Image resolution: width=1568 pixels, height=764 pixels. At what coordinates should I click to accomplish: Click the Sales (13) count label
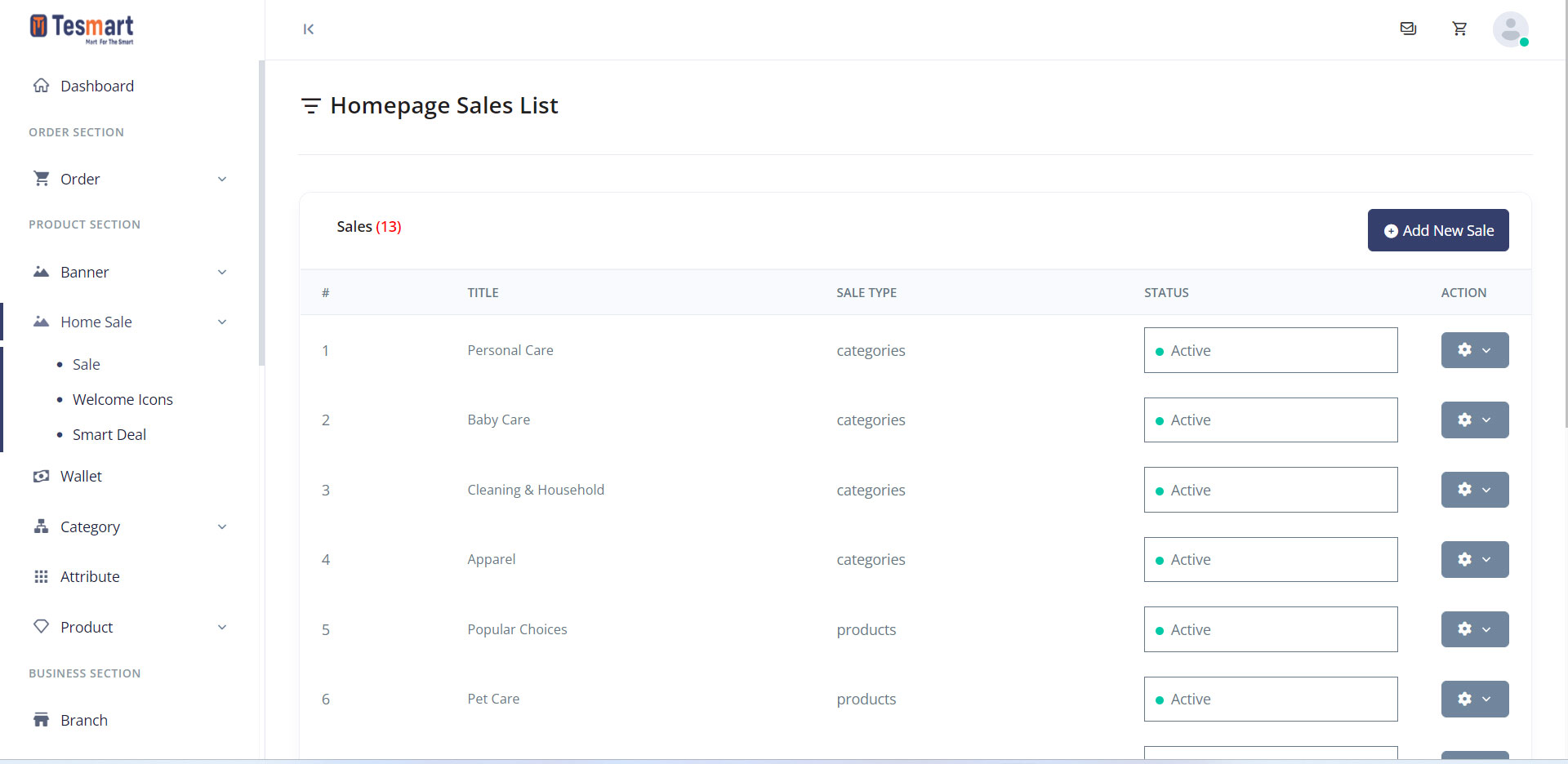pyautogui.click(x=369, y=226)
